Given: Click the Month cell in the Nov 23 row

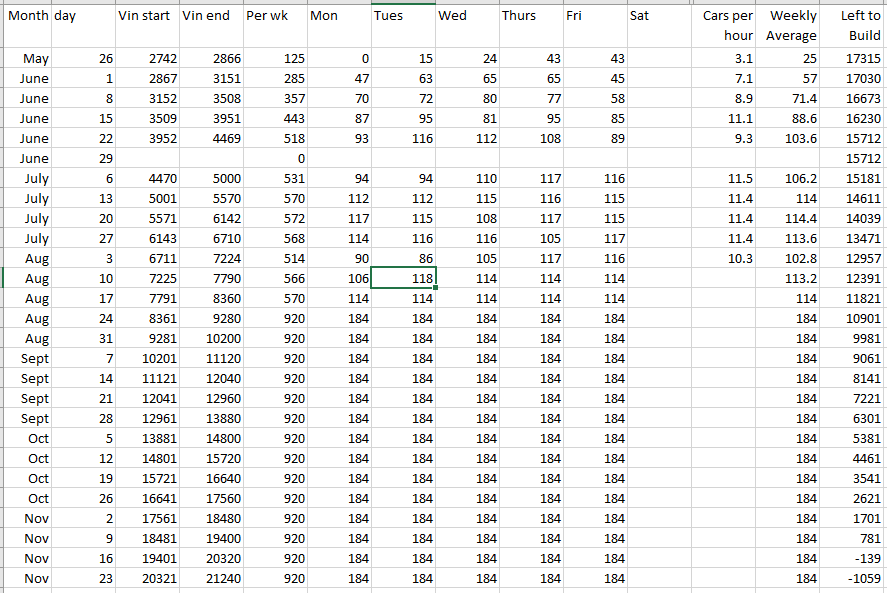Looking at the screenshot, I should click(27, 578).
